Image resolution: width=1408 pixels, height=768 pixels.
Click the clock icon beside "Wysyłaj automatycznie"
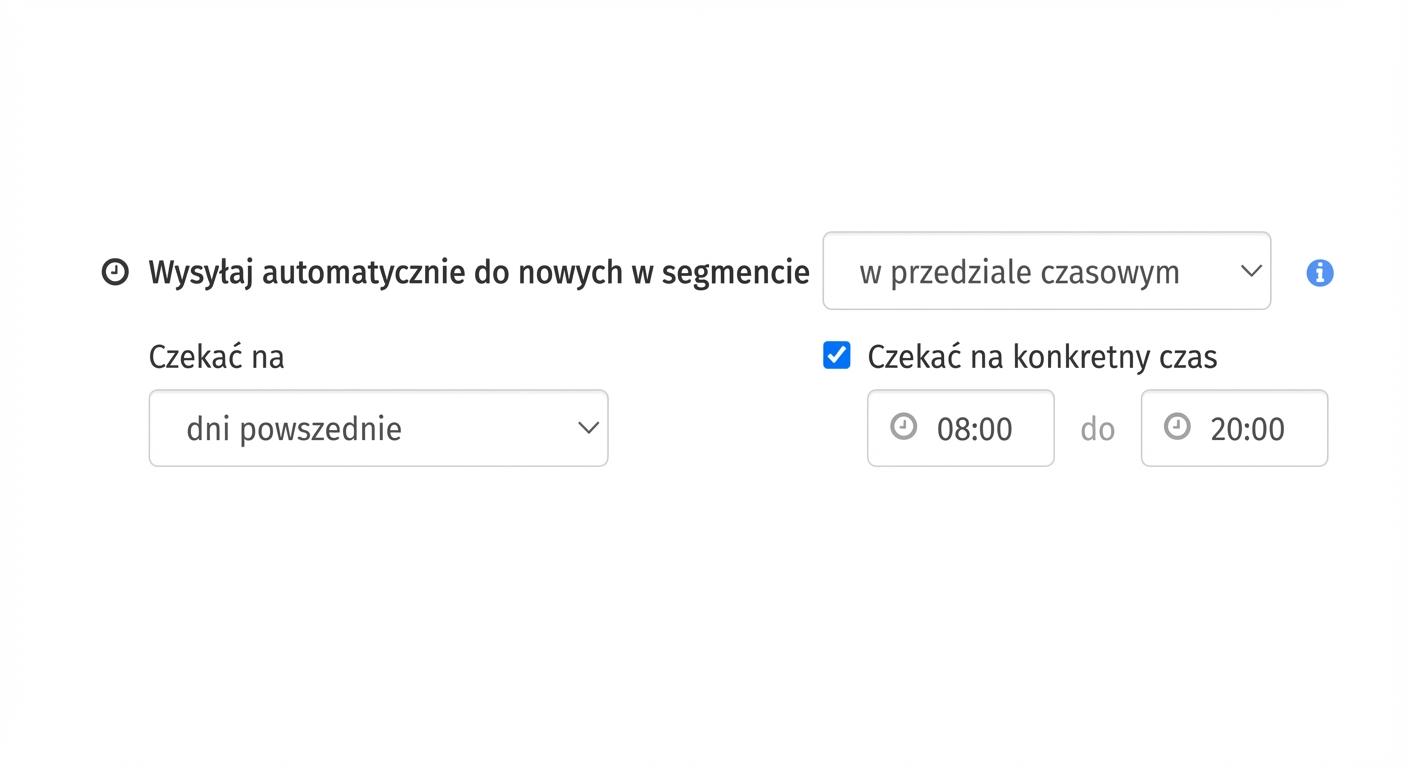pyautogui.click(x=115, y=272)
